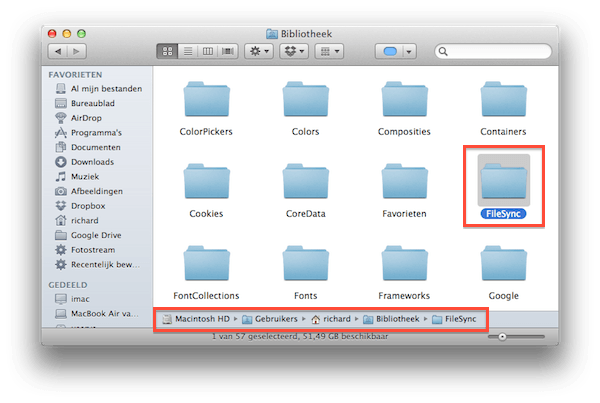The image size is (600, 403).
Task: Switch to Cover Flow view
Action: [228, 51]
